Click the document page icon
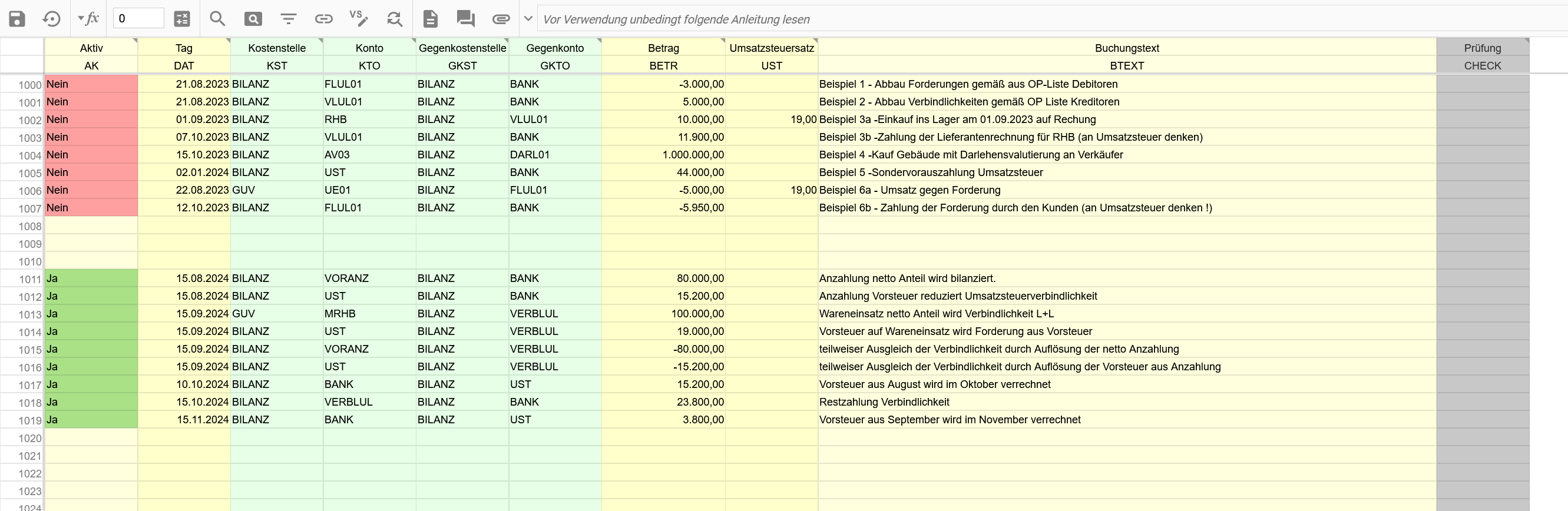 pos(431,19)
